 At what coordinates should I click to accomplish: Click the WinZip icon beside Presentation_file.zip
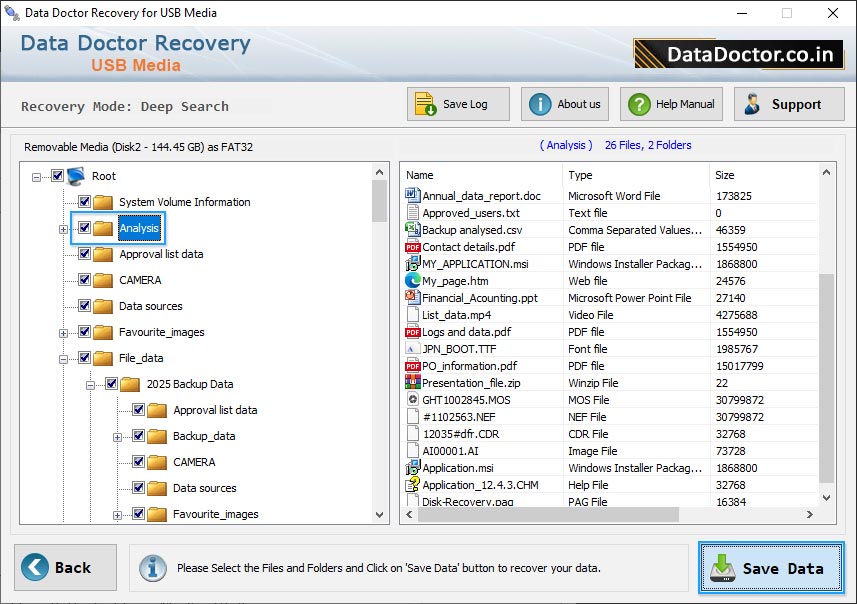click(x=411, y=383)
